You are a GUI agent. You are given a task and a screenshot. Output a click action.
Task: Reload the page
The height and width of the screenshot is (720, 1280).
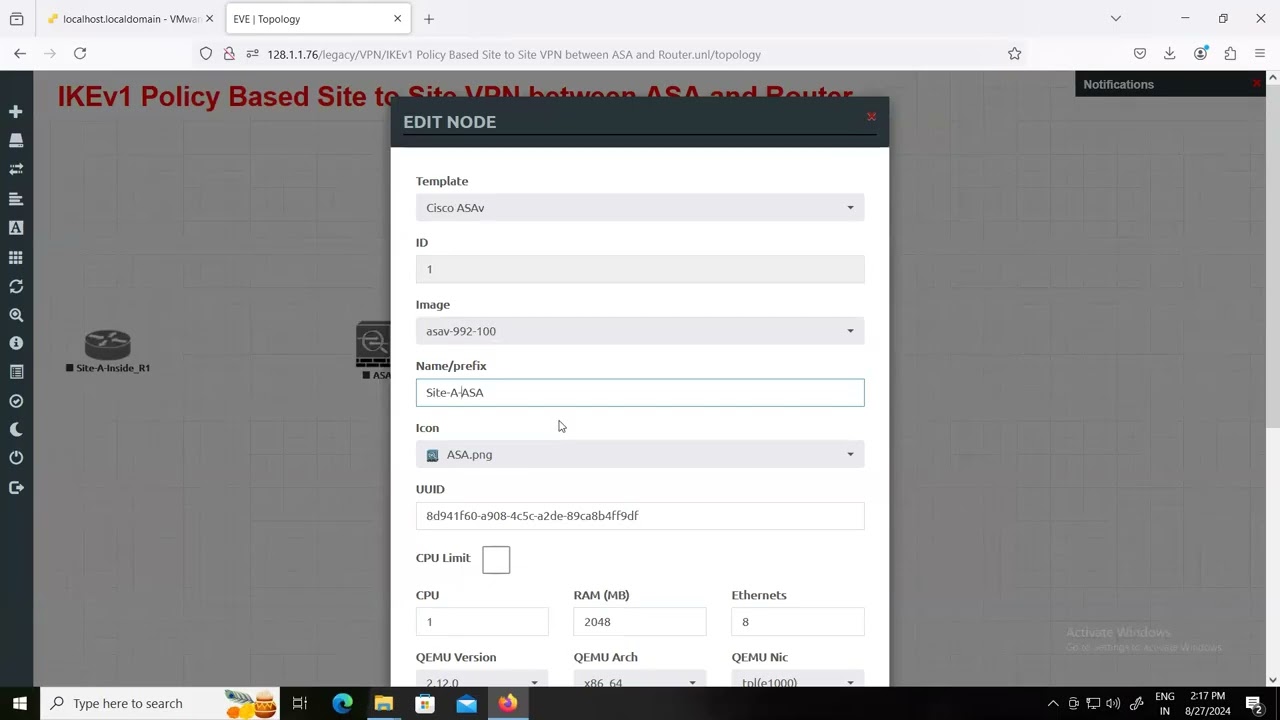click(x=80, y=54)
